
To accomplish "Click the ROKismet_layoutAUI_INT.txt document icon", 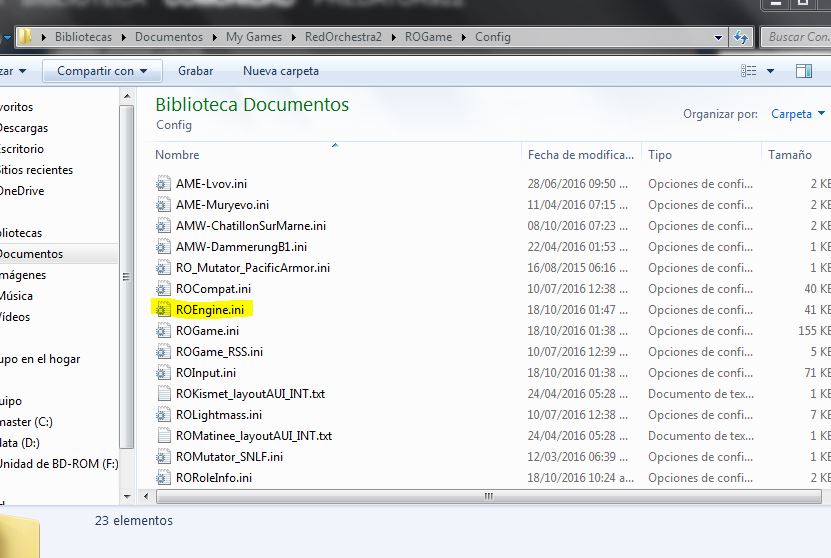I will (163, 394).
